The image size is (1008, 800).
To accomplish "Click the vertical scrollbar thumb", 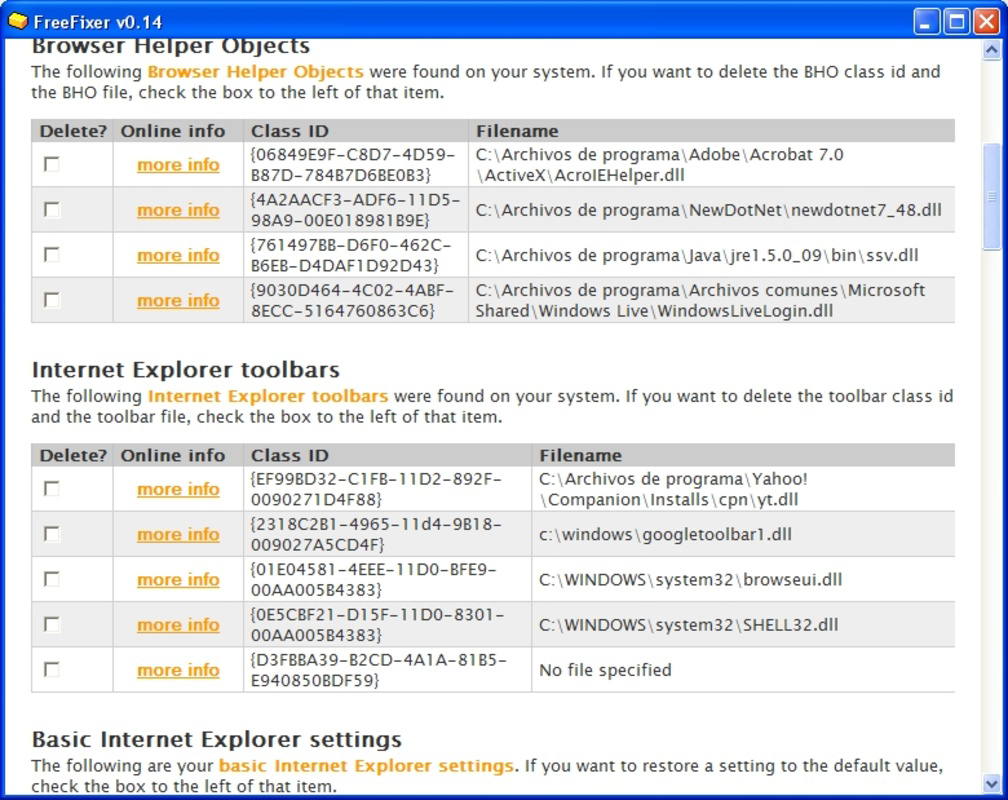I will click(991, 196).
